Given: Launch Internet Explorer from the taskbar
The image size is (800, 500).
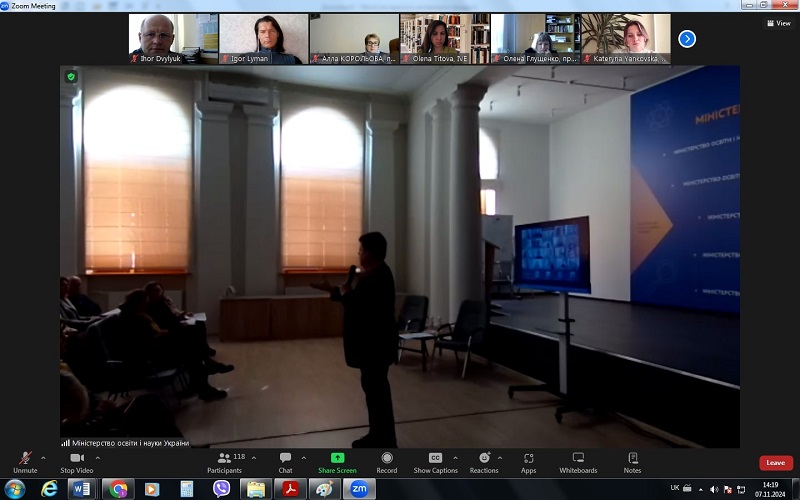Looking at the screenshot, I should (x=49, y=489).
